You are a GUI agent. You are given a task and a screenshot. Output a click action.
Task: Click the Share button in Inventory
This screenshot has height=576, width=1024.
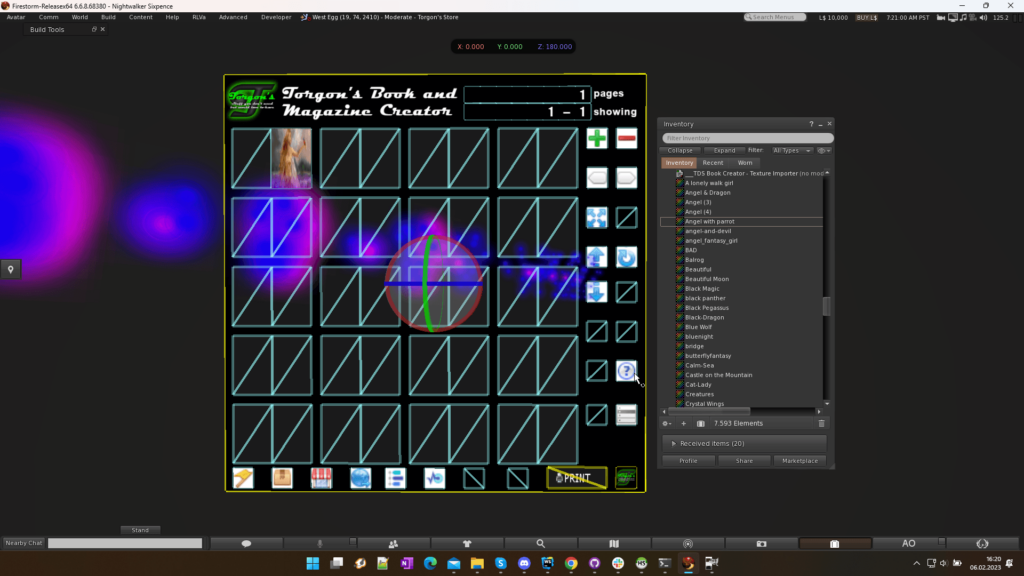pos(744,461)
